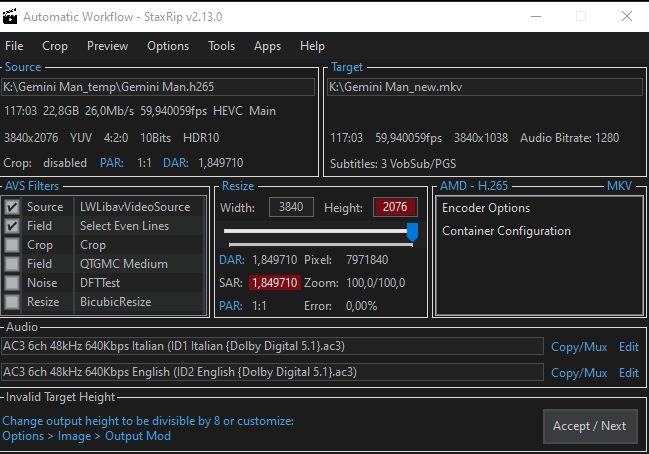Screen dimensions: 649x454
Task: Open the Preview menu
Action: click(107, 46)
